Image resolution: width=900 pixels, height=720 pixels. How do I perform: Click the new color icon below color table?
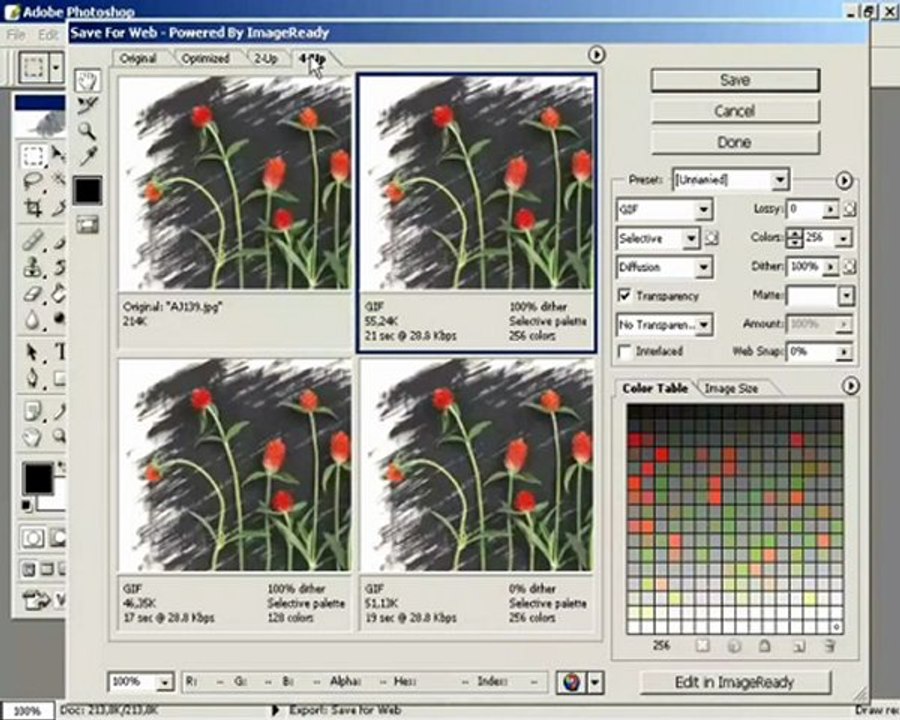[798, 647]
